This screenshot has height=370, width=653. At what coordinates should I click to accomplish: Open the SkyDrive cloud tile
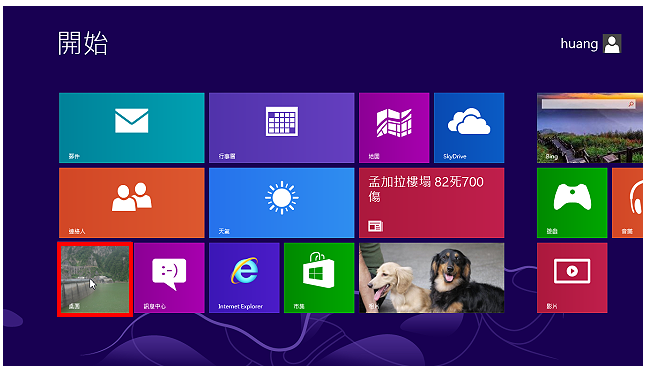469,128
